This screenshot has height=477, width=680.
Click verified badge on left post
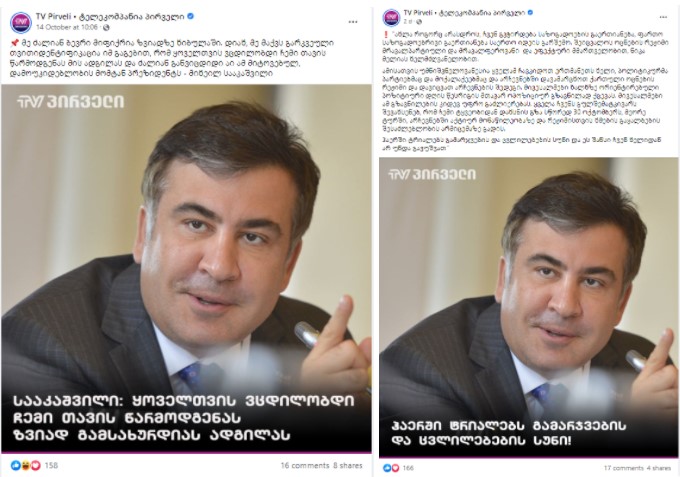pos(190,16)
